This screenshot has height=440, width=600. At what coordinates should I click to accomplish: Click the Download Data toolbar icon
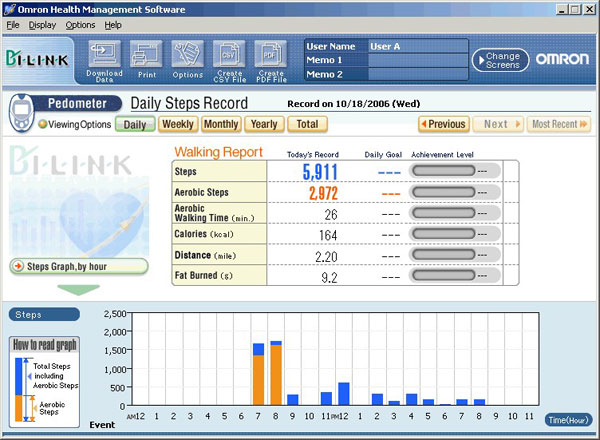pyautogui.click(x=104, y=61)
